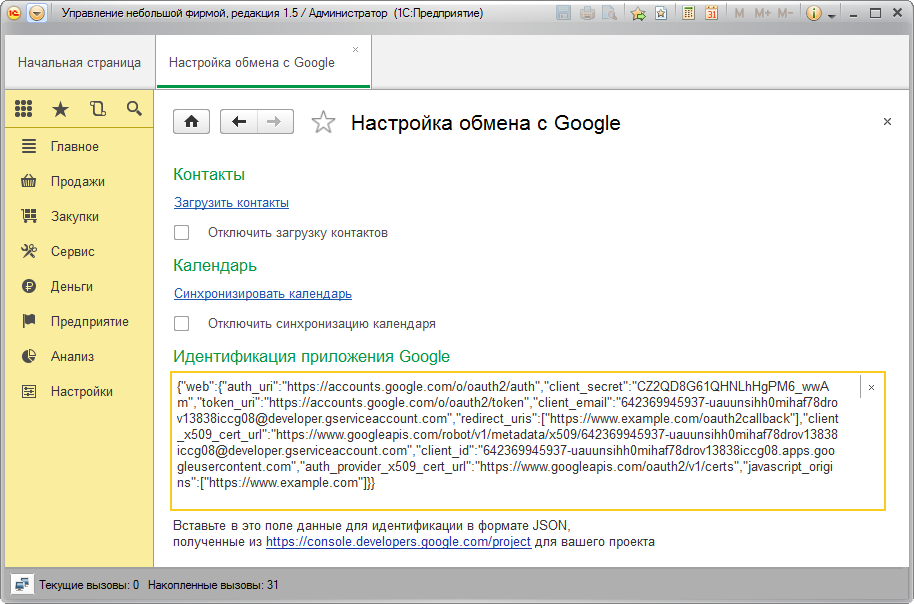Click the Идентификация приложения Google heading
Image resolution: width=914 pixels, height=604 pixels.
click(312, 356)
